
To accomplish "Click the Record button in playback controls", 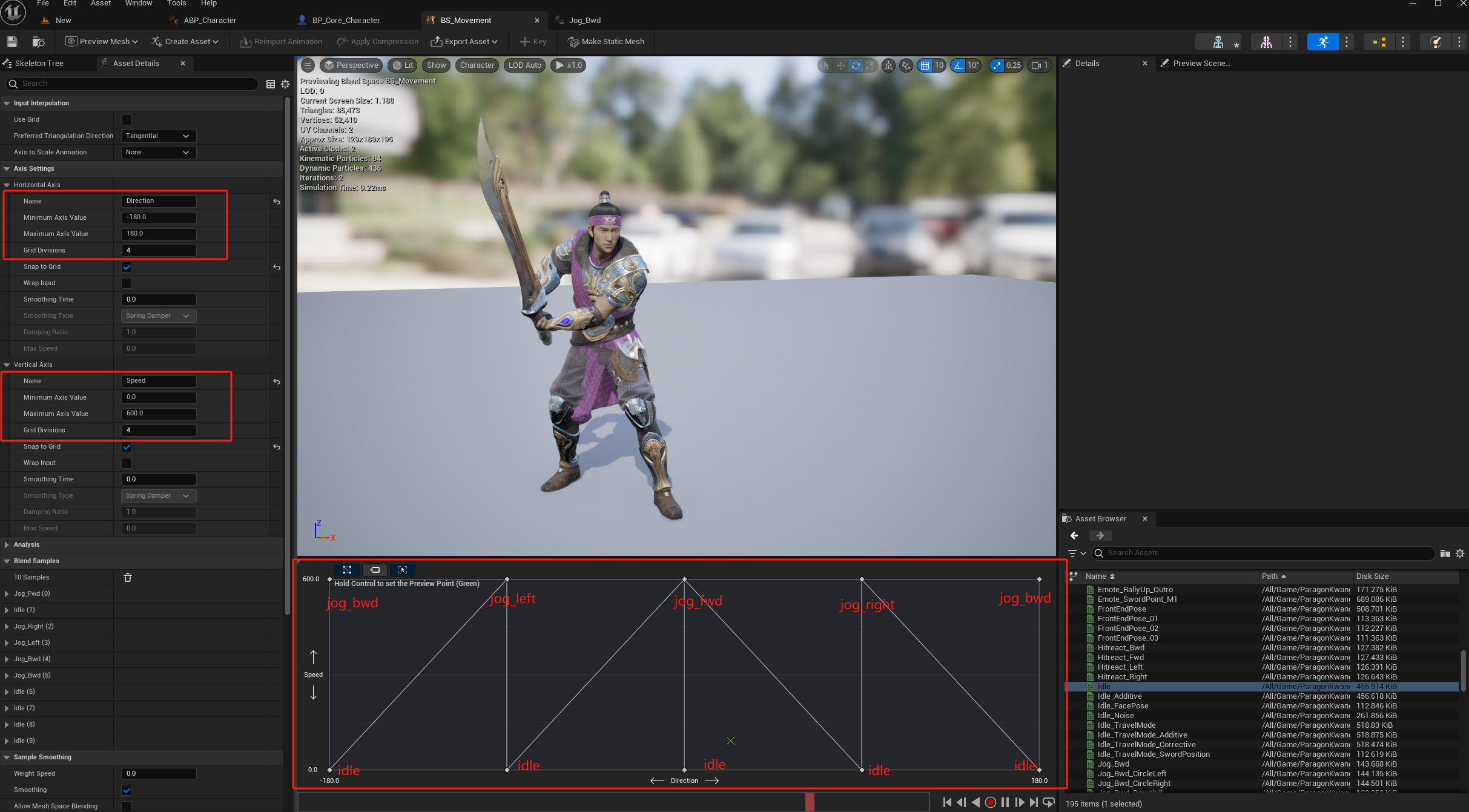I will [991, 802].
